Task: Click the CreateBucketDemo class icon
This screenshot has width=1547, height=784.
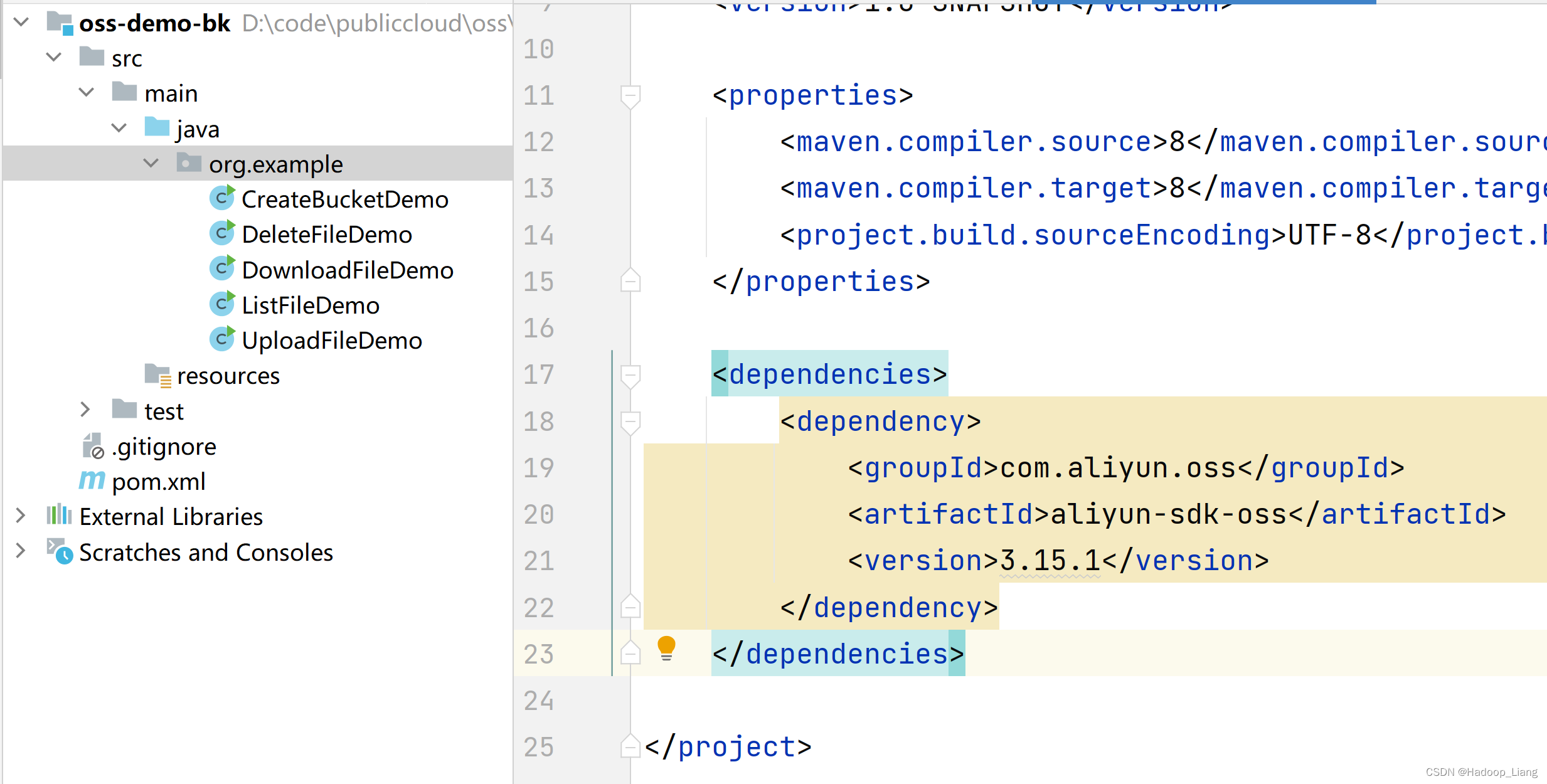Action: coord(222,198)
